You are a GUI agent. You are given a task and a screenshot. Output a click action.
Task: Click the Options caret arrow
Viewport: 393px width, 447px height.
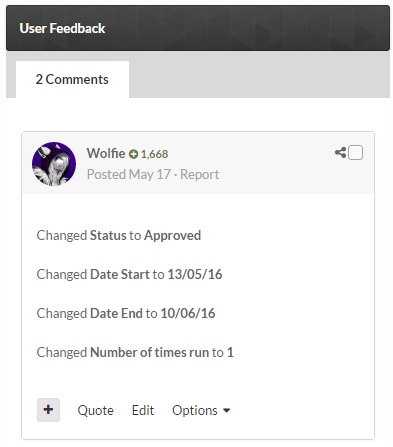click(x=226, y=411)
